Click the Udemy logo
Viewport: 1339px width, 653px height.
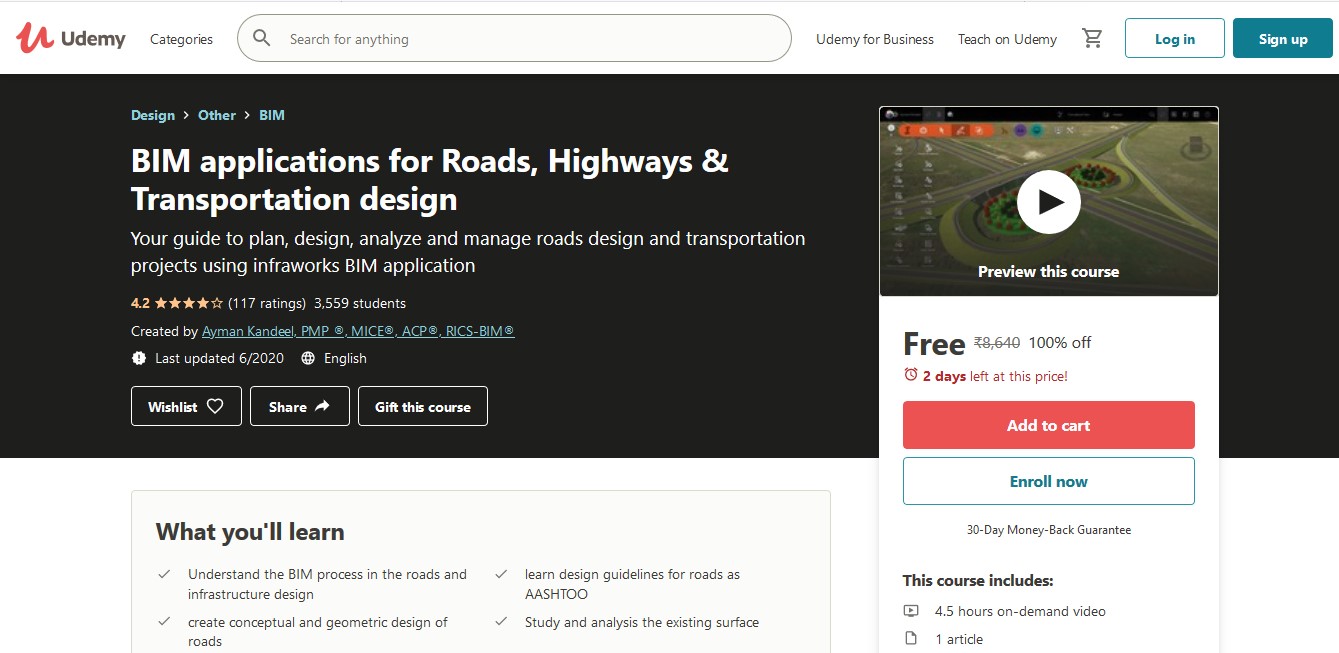click(70, 39)
